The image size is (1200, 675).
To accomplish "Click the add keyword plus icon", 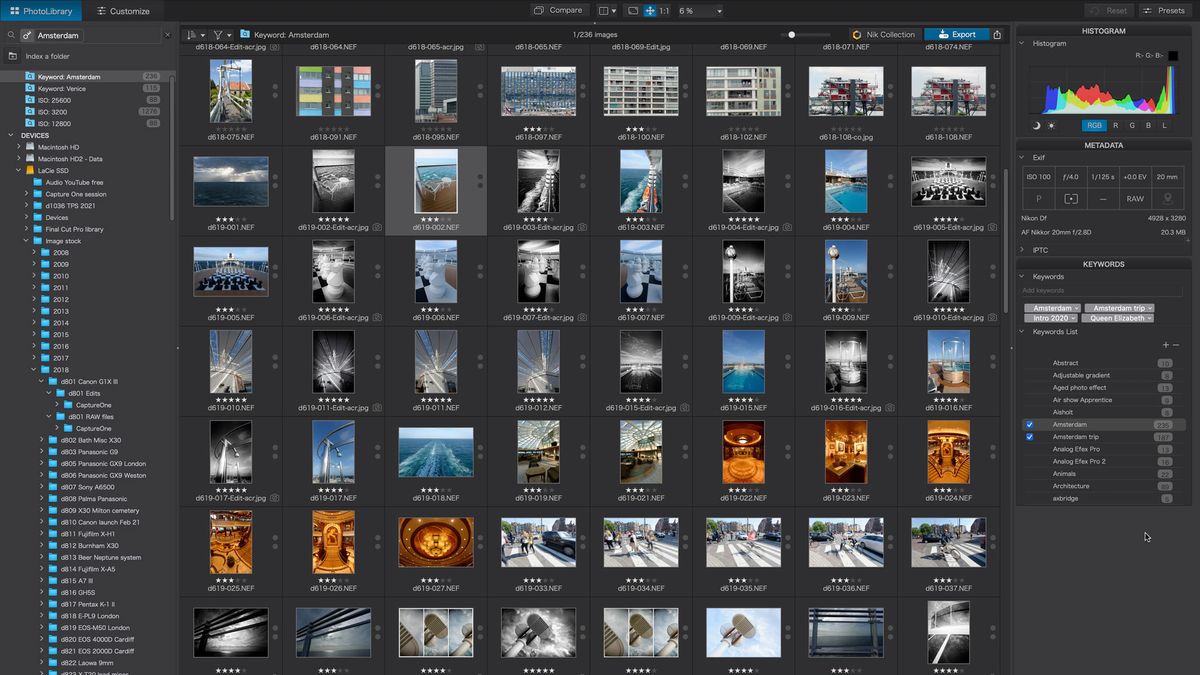I will pyautogui.click(x=1165, y=345).
